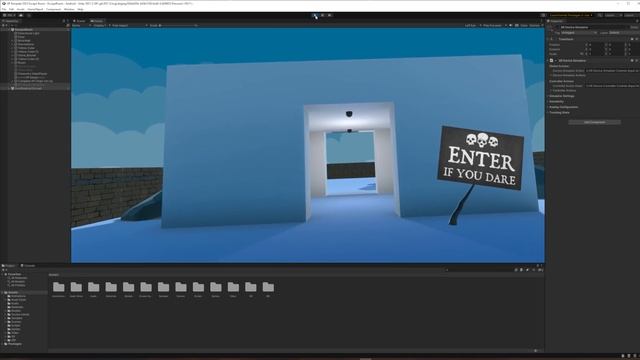Open the GameObject menu

pos(35,9)
